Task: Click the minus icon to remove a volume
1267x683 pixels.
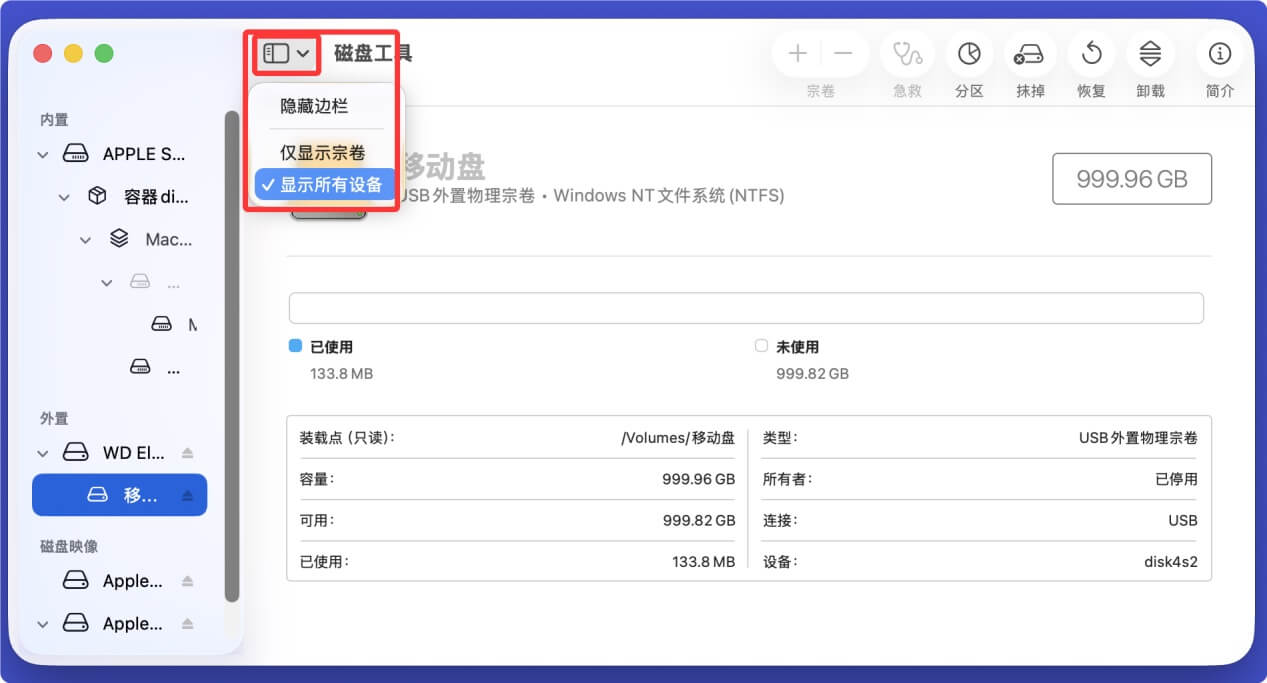Action: [846, 54]
